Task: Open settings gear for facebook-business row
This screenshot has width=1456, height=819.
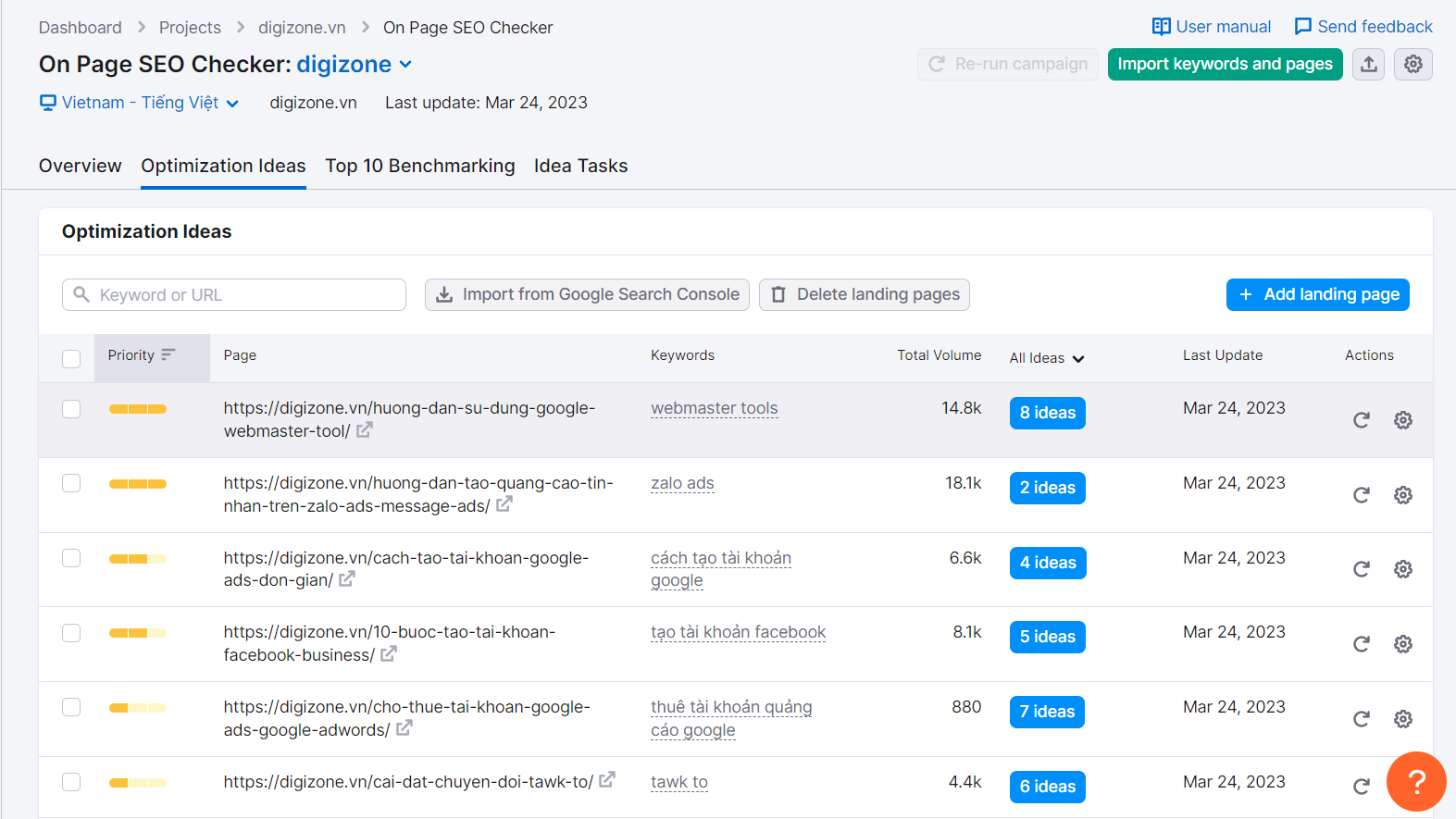Action: (1403, 644)
